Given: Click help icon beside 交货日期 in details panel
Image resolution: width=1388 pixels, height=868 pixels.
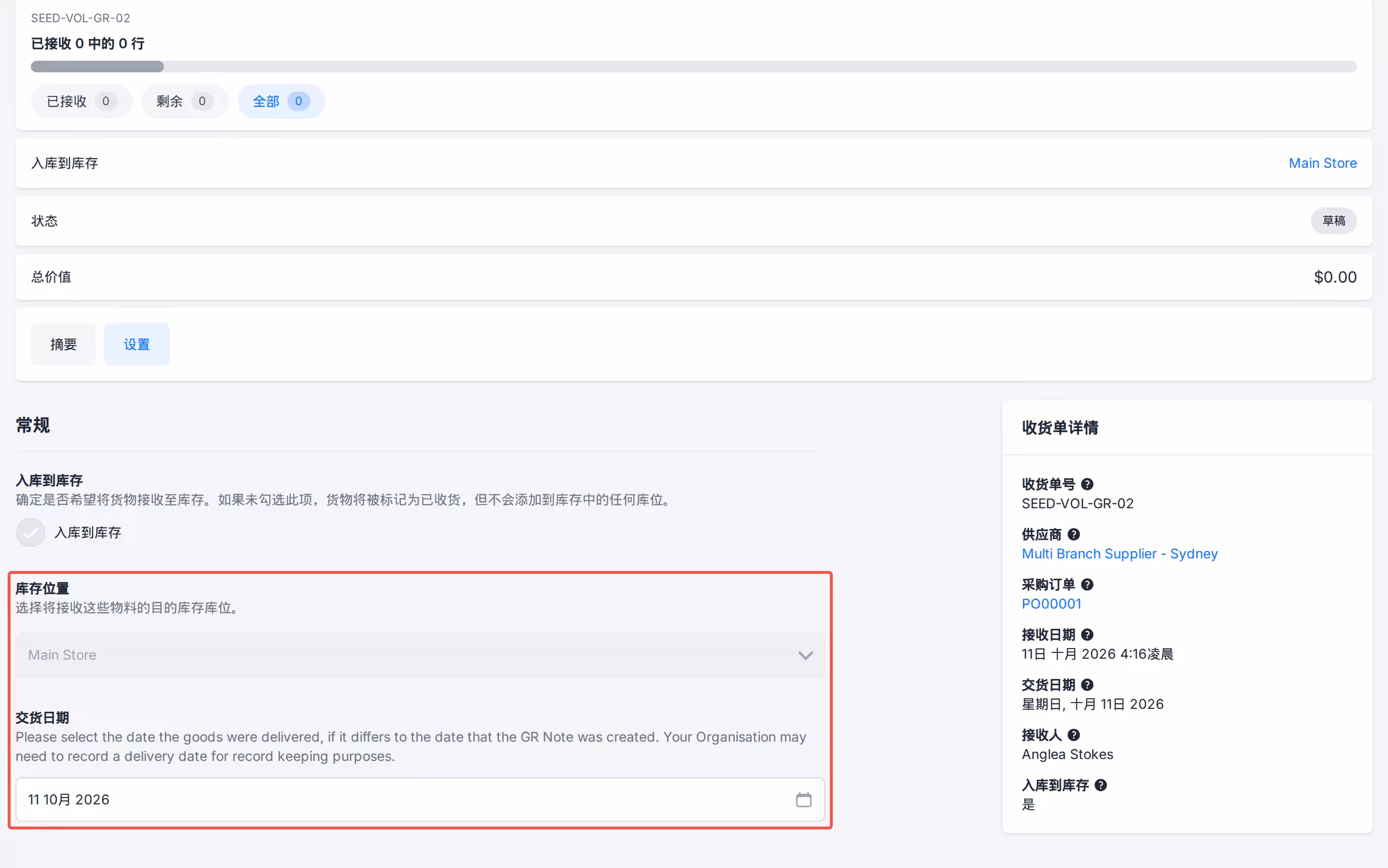Looking at the screenshot, I should point(1086,685).
